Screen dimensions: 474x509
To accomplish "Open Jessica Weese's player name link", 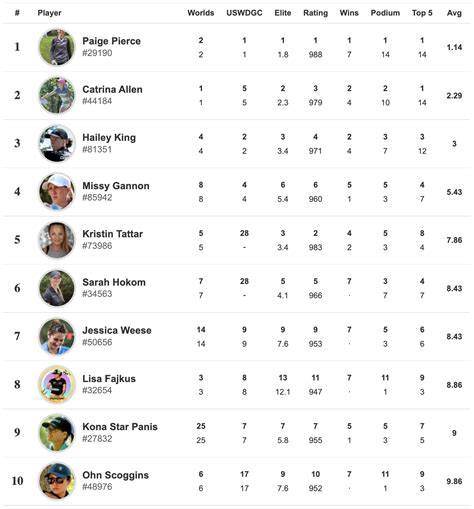I will pos(117,330).
